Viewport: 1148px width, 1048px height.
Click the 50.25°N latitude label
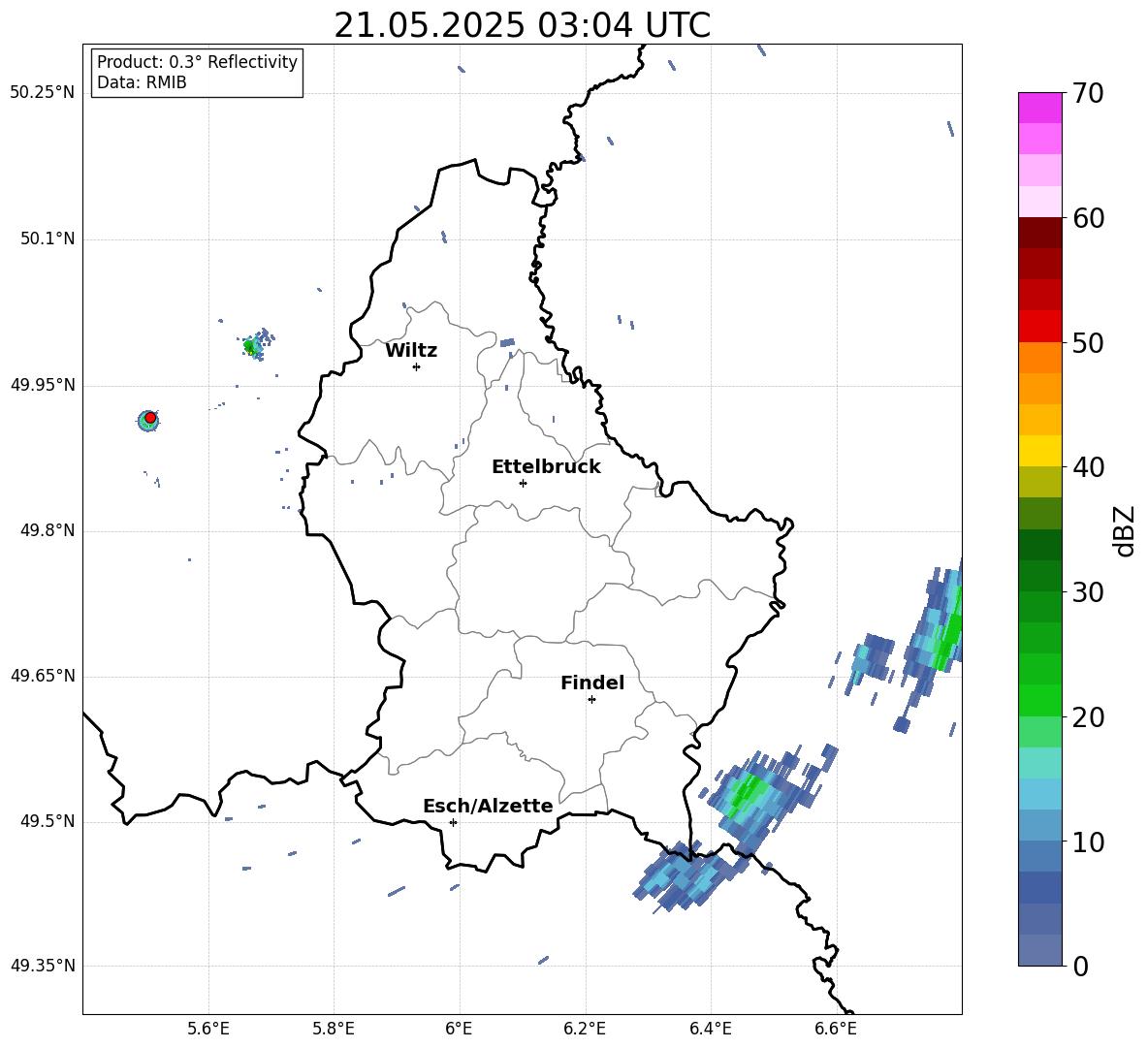(x=43, y=93)
